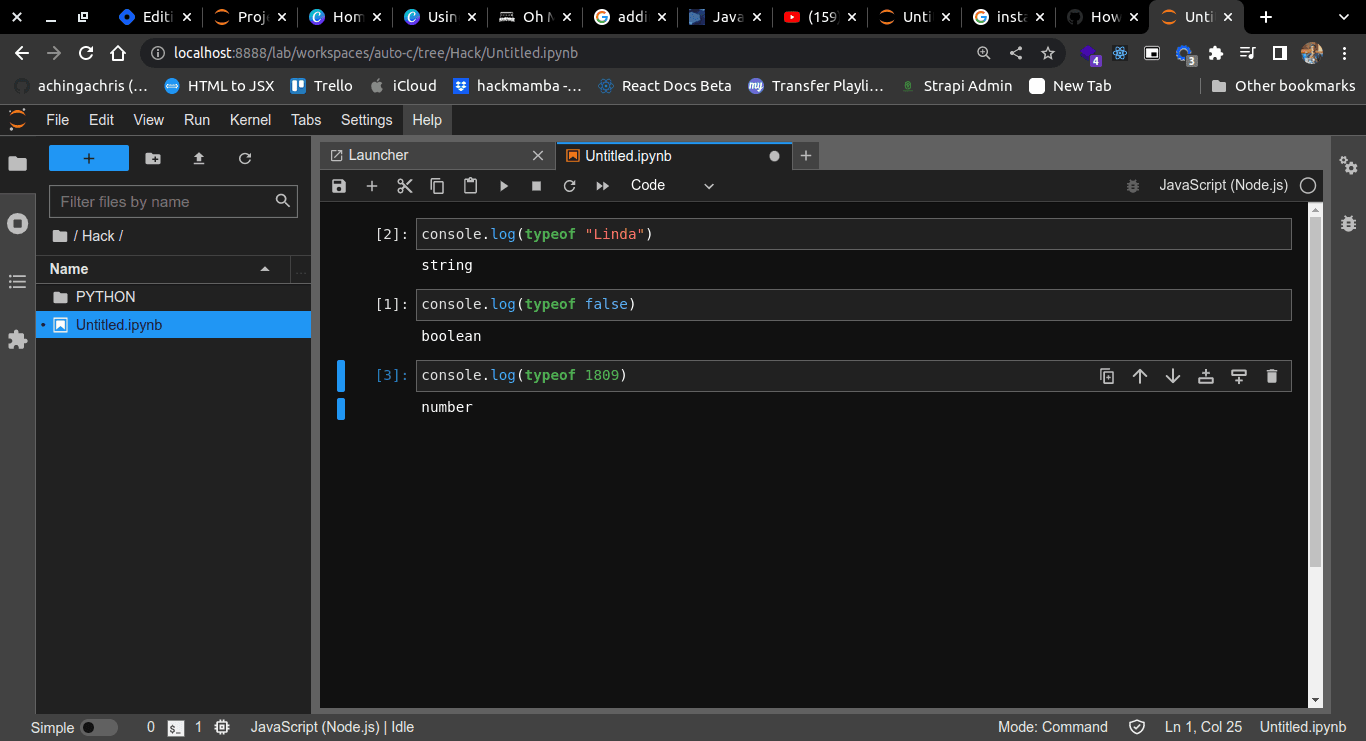Open the Extension Manager puzzle icon

click(17, 340)
